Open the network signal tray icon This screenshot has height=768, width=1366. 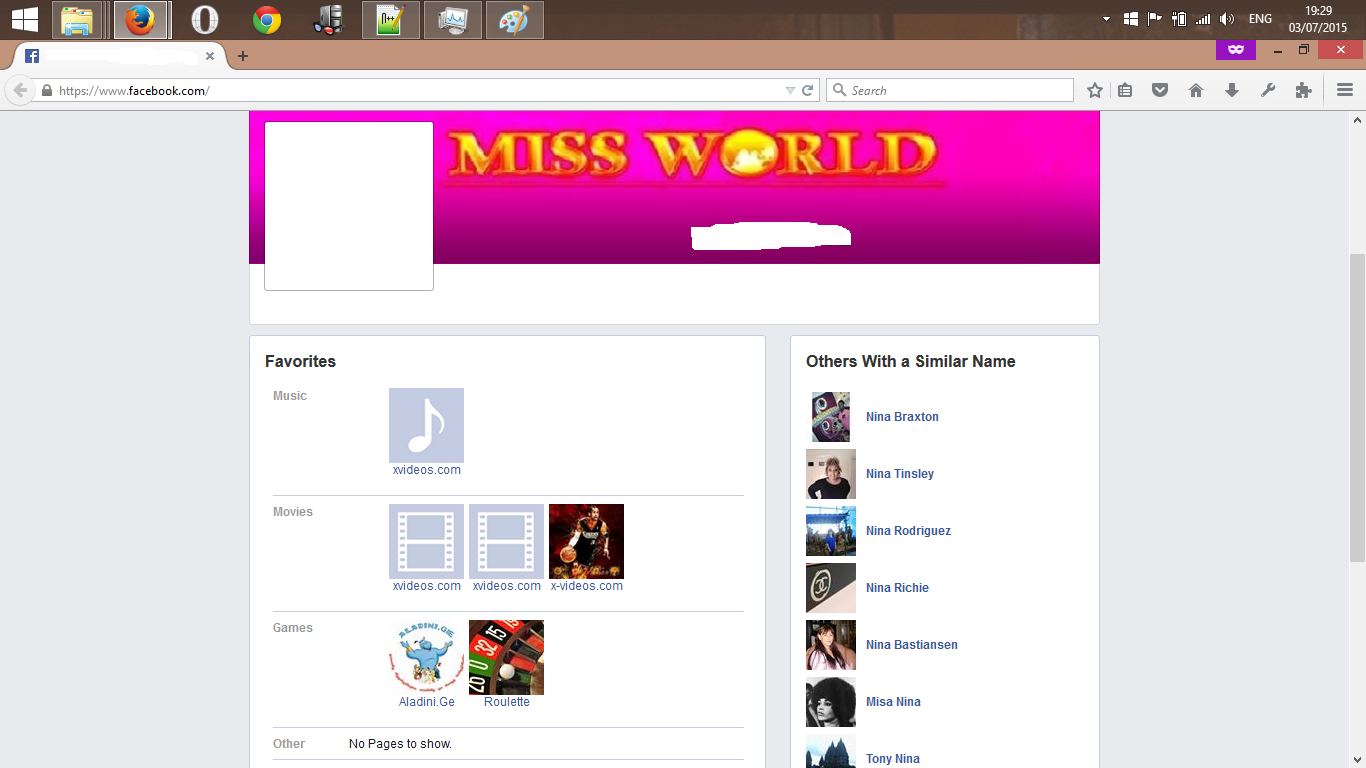click(1203, 19)
